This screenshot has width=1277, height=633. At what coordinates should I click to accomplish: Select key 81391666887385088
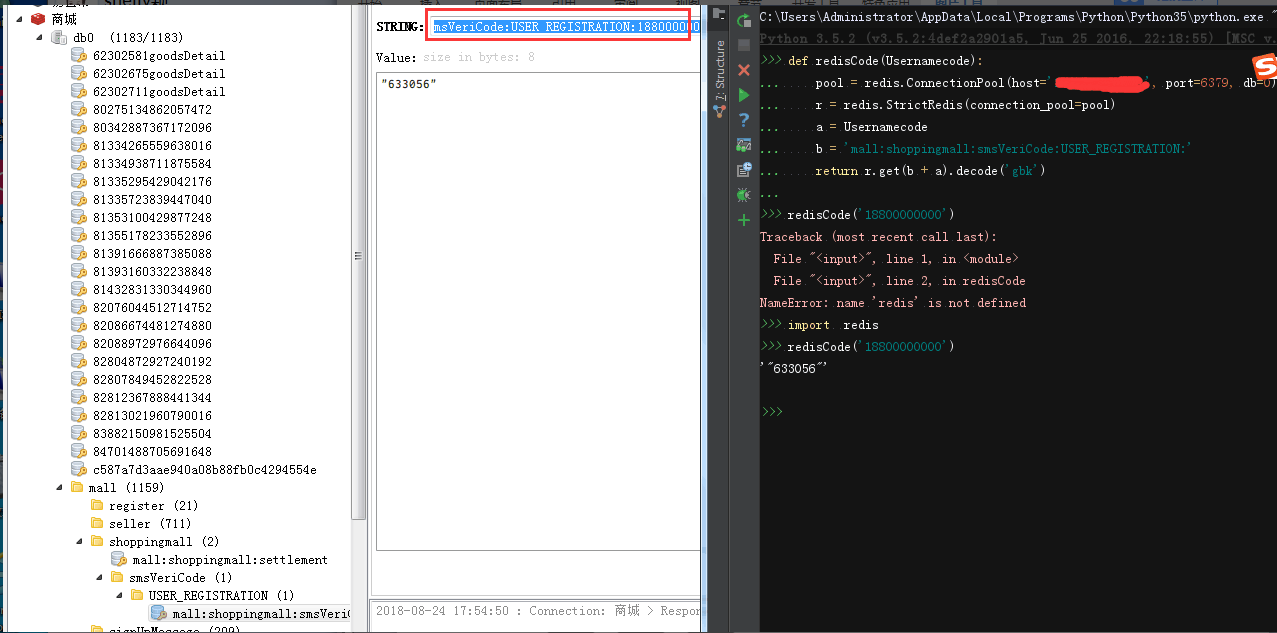[152, 253]
